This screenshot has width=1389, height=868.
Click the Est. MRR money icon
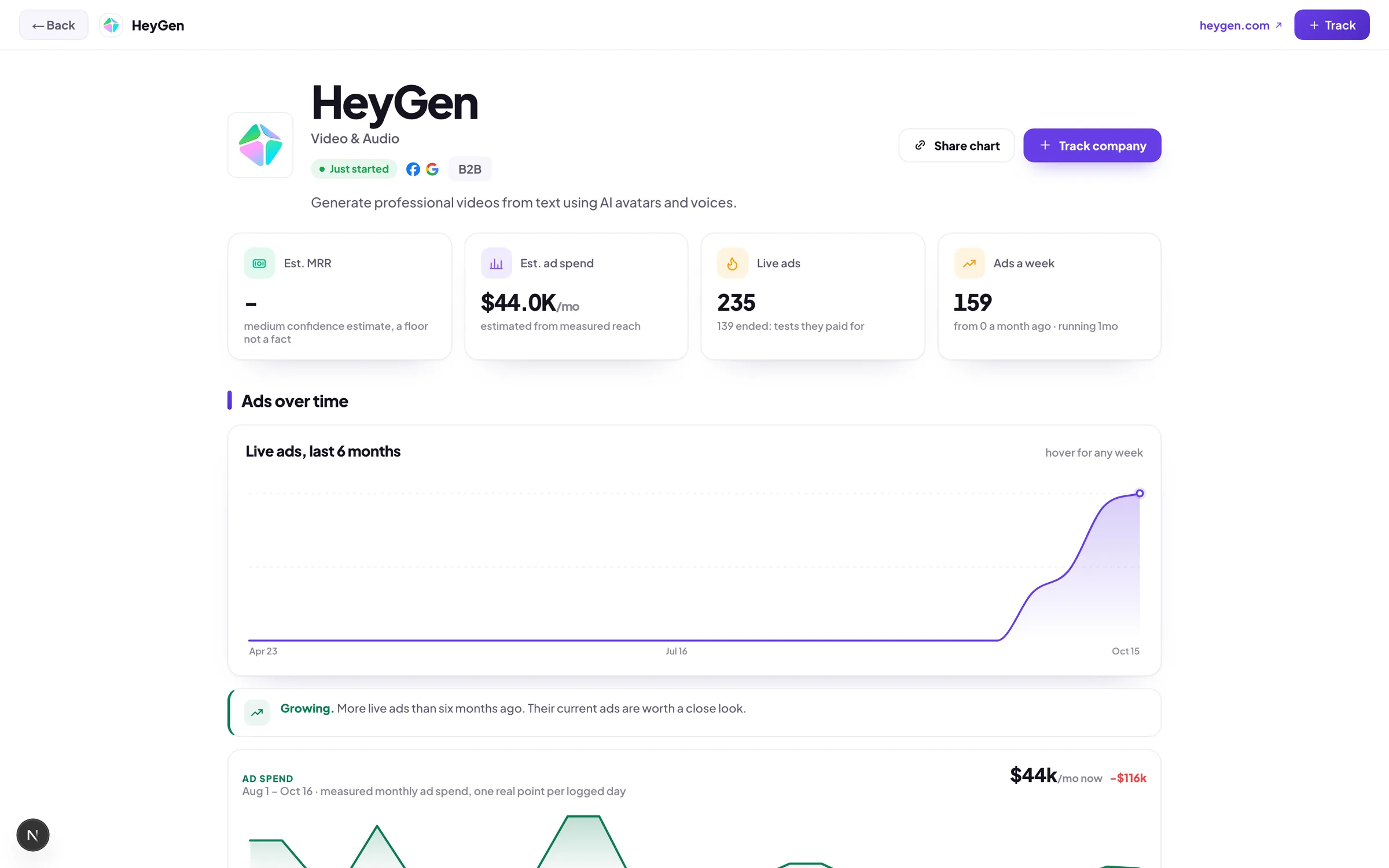[259, 263]
